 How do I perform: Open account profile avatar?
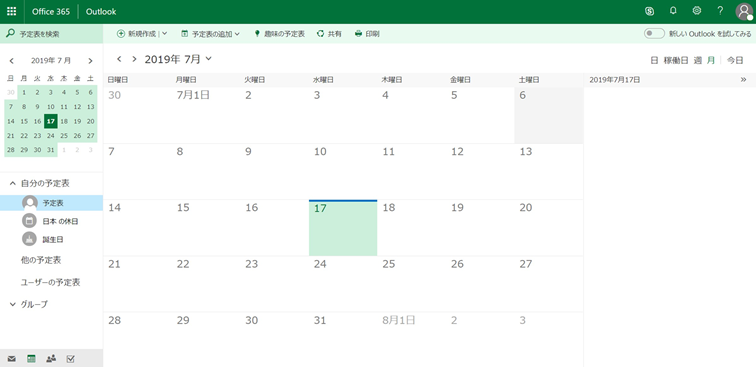point(744,12)
